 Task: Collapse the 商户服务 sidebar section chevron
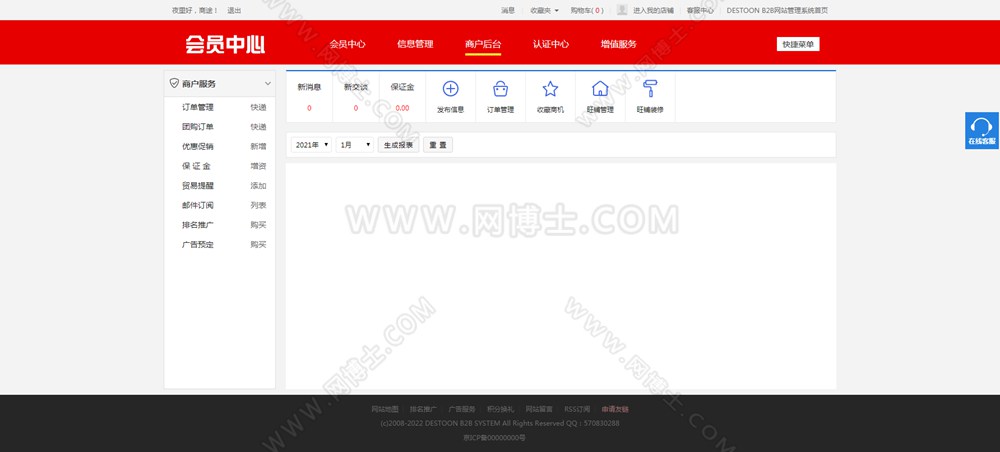point(268,84)
